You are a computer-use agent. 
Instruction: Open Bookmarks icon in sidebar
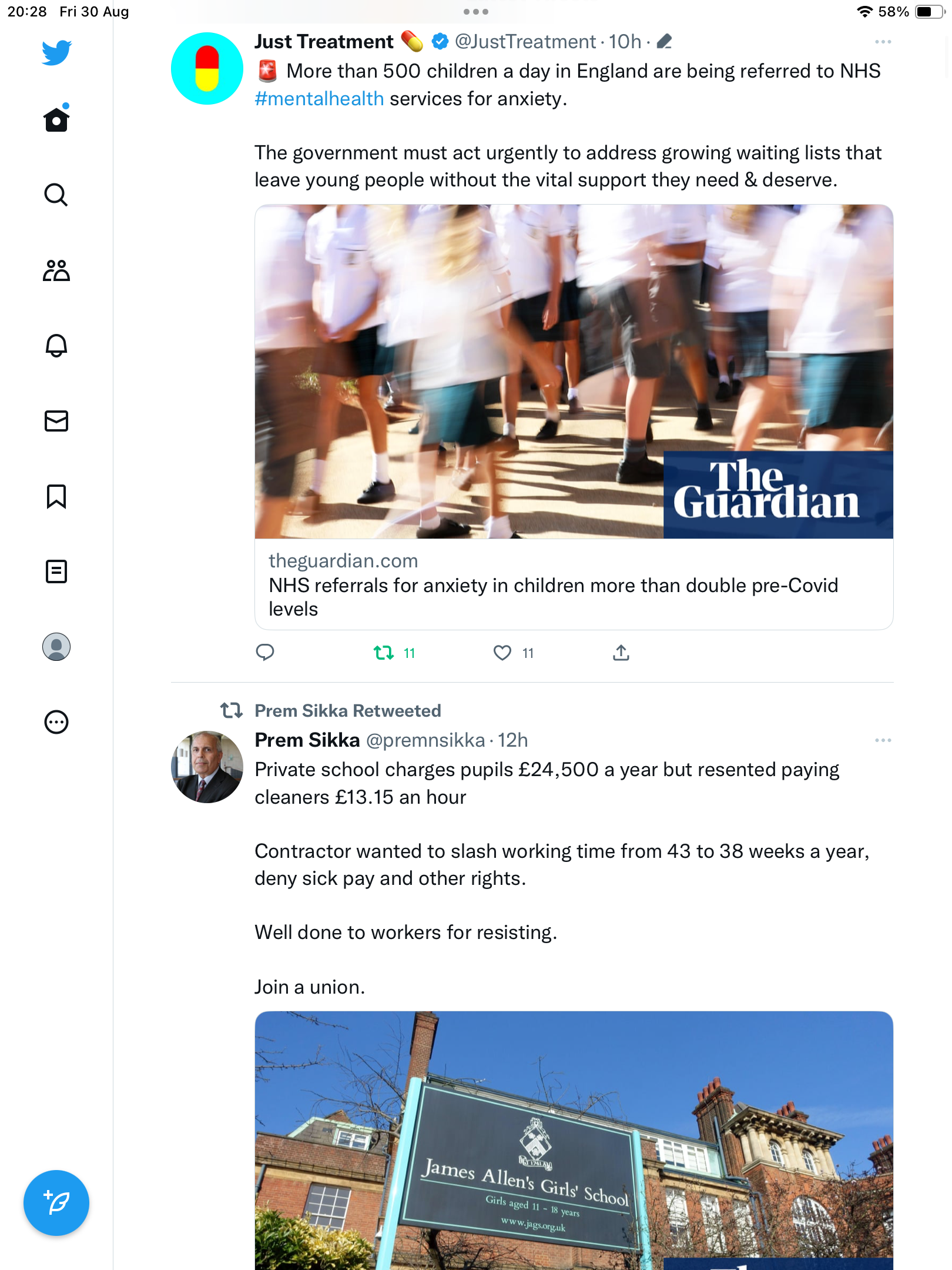click(x=56, y=496)
